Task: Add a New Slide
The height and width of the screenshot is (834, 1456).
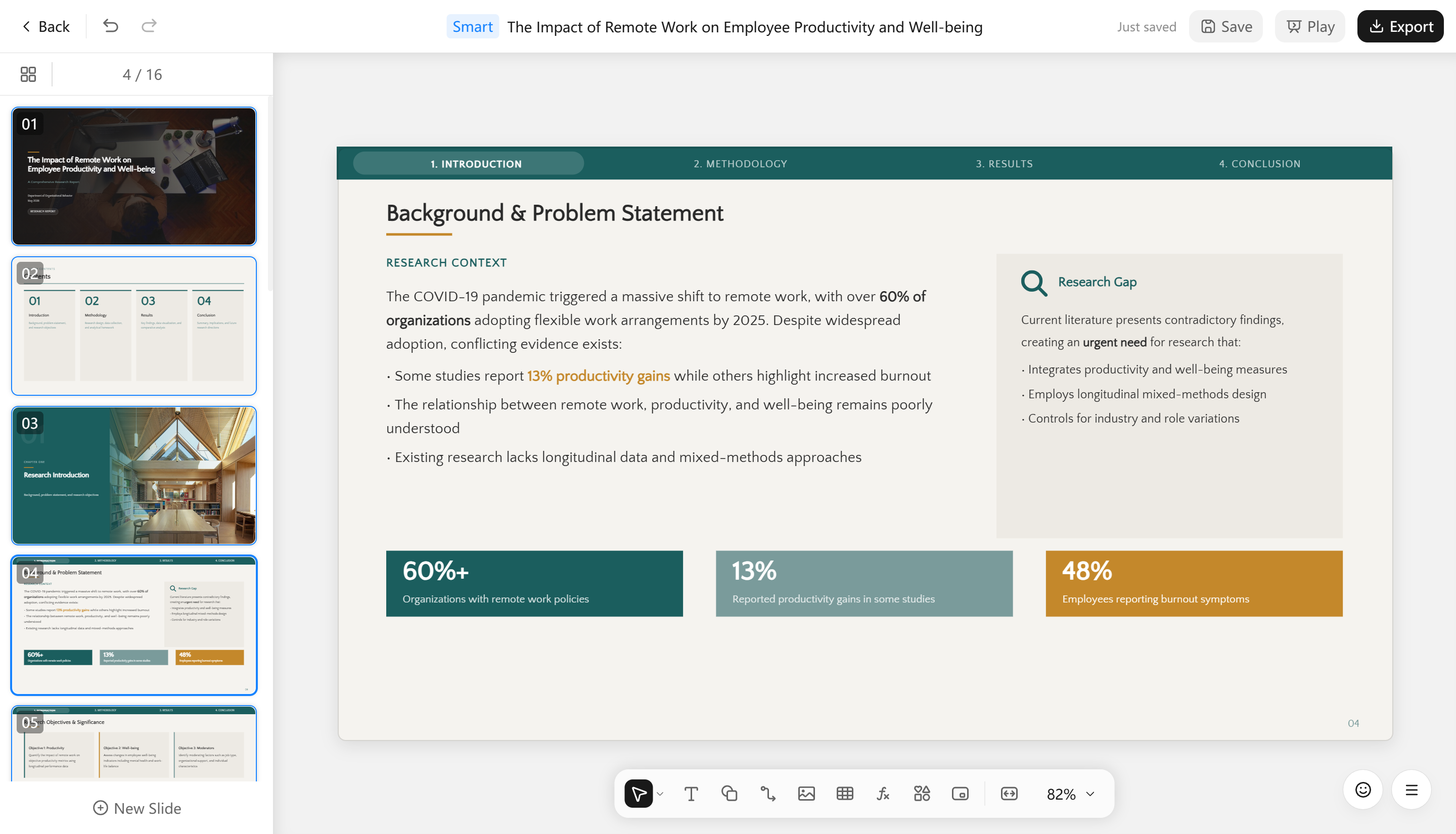Action: [x=137, y=808]
